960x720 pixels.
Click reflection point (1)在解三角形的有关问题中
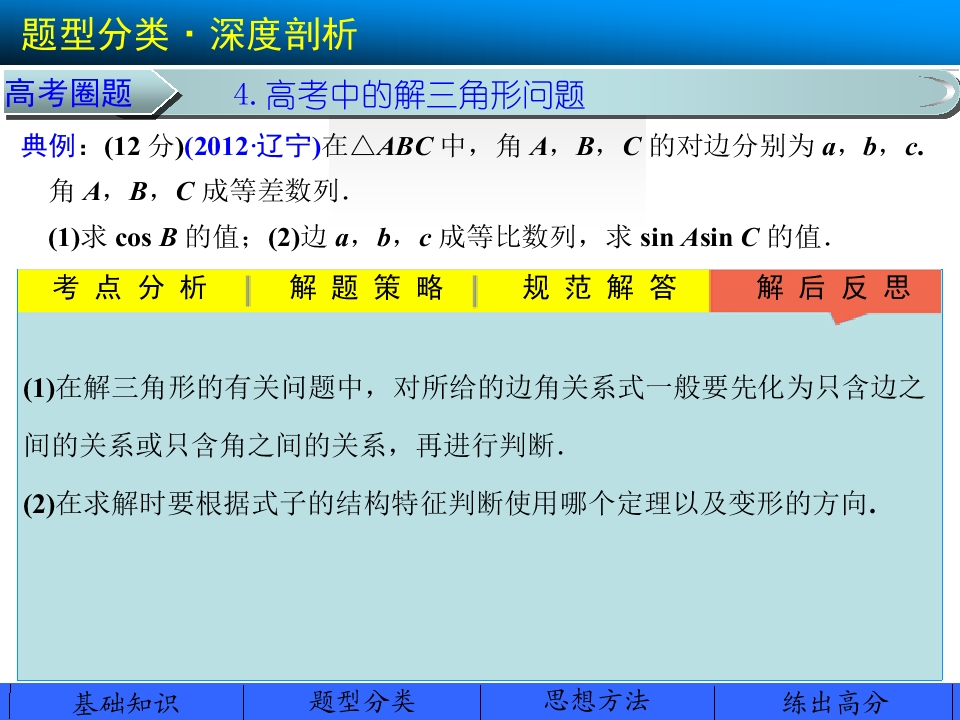pyautogui.click(x=473, y=388)
